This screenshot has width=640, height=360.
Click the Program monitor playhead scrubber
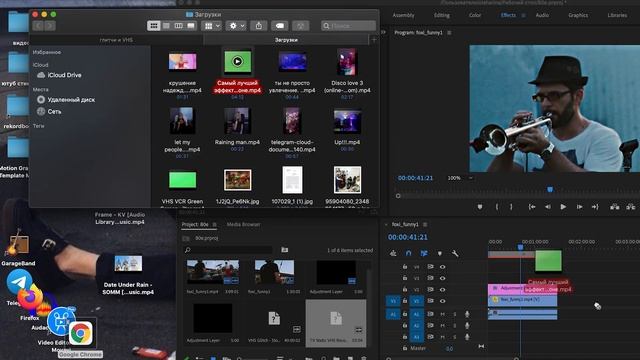(x=550, y=189)
